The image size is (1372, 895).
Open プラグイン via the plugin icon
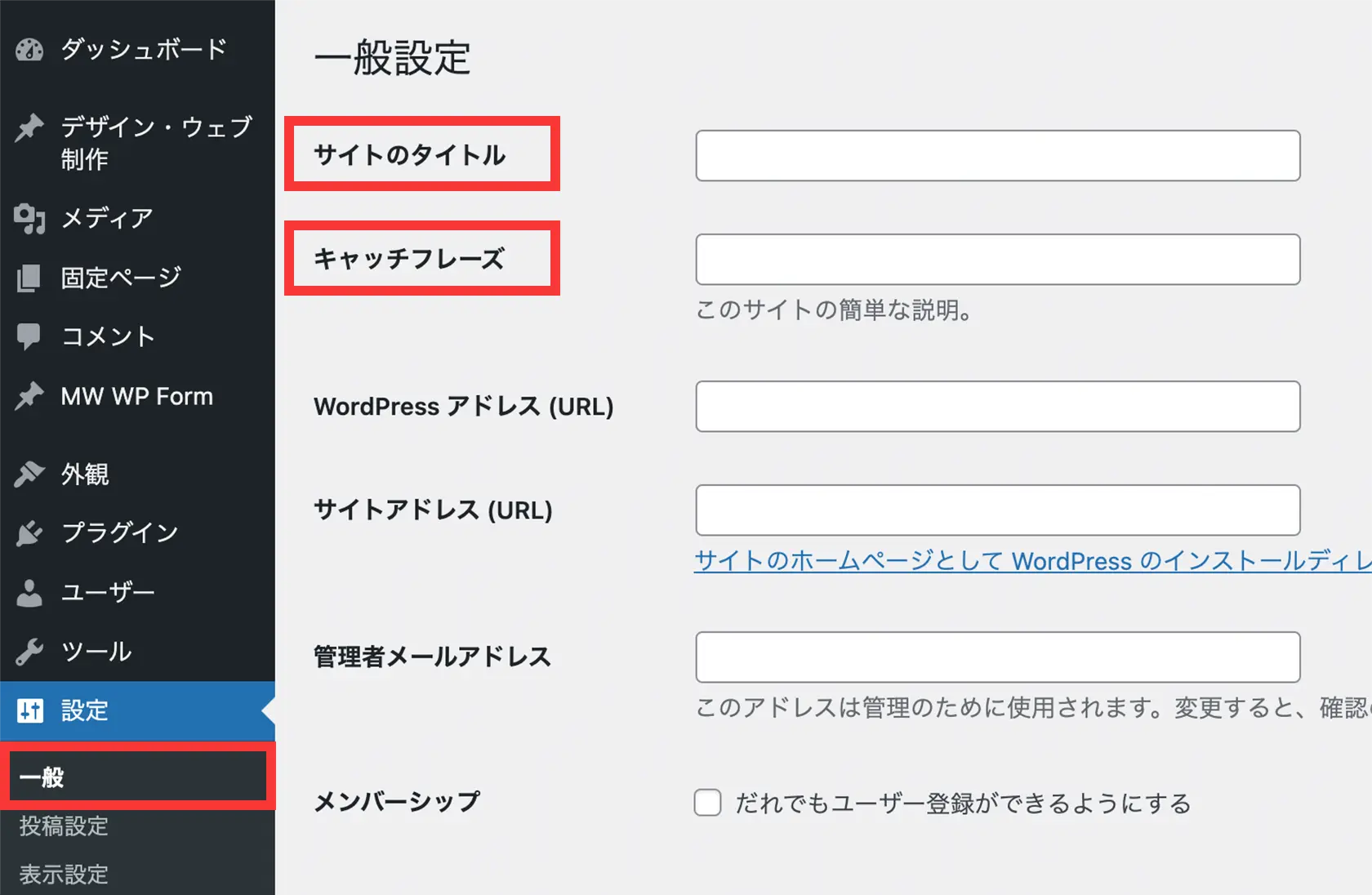tap(29, 532)
